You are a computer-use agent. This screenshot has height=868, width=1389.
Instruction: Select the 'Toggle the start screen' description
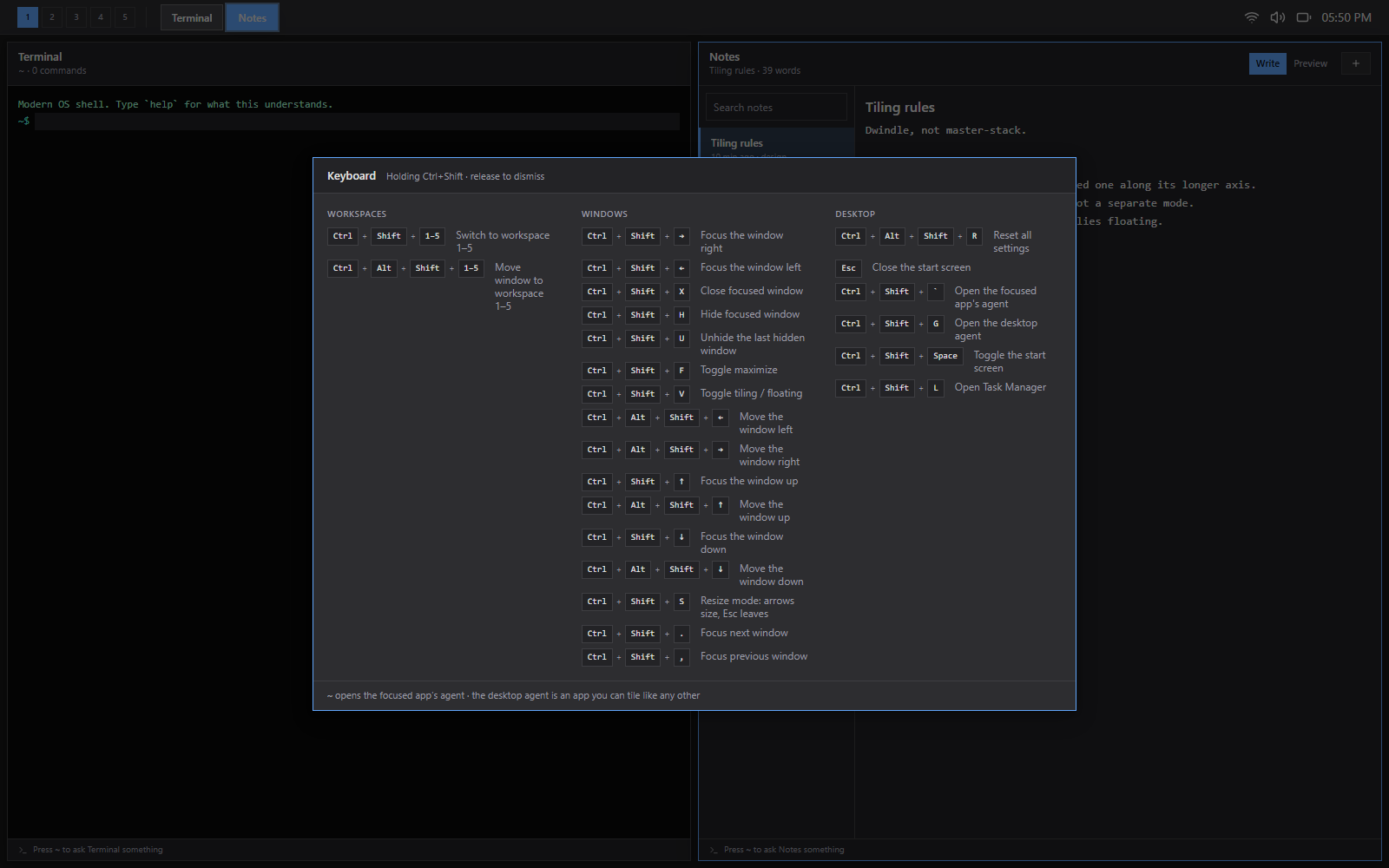pyautogui.click(x=1010, y=361)
